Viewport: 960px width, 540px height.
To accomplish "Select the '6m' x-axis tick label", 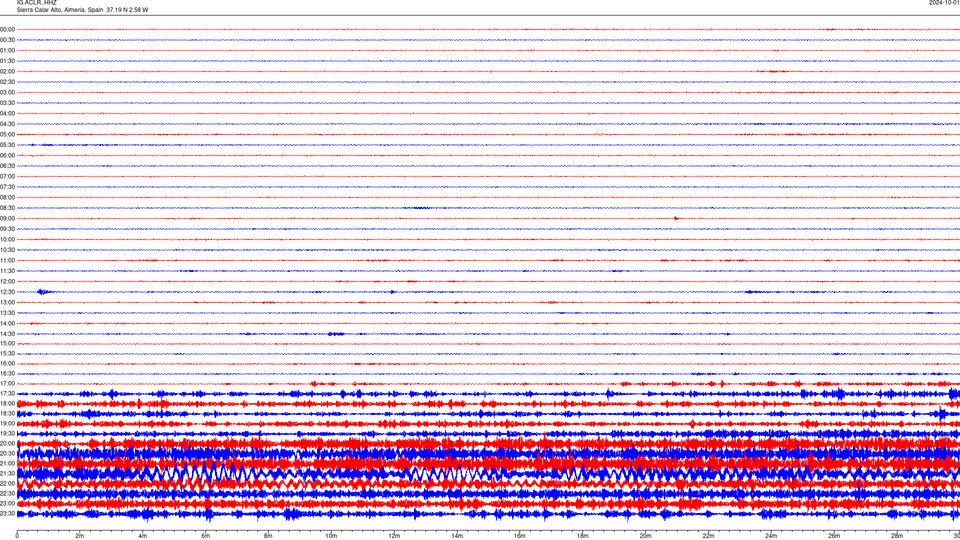I will [x=206, y=536].
